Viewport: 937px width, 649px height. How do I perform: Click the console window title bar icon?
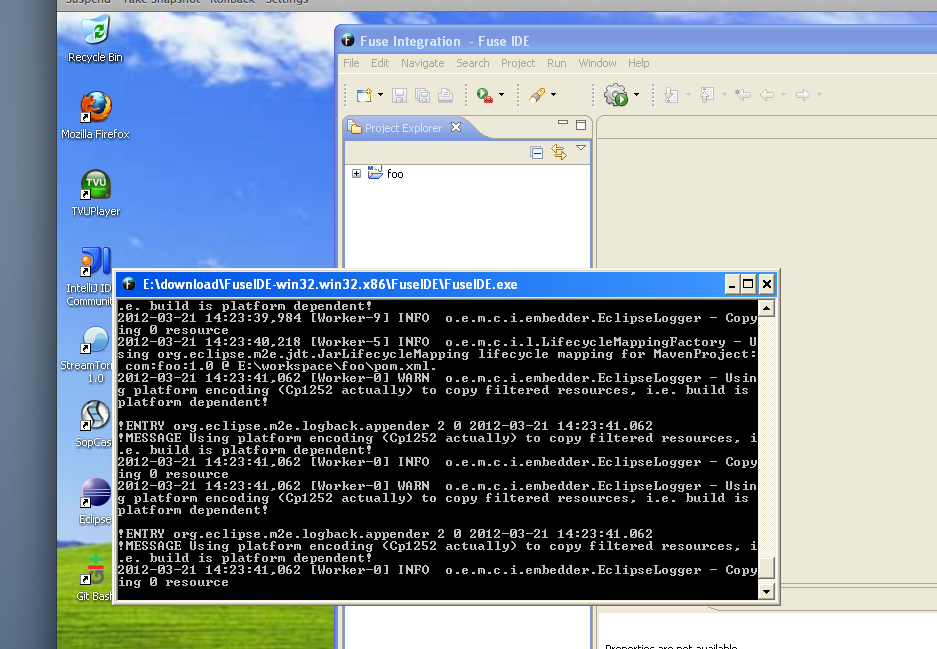(x=128, y=284)
